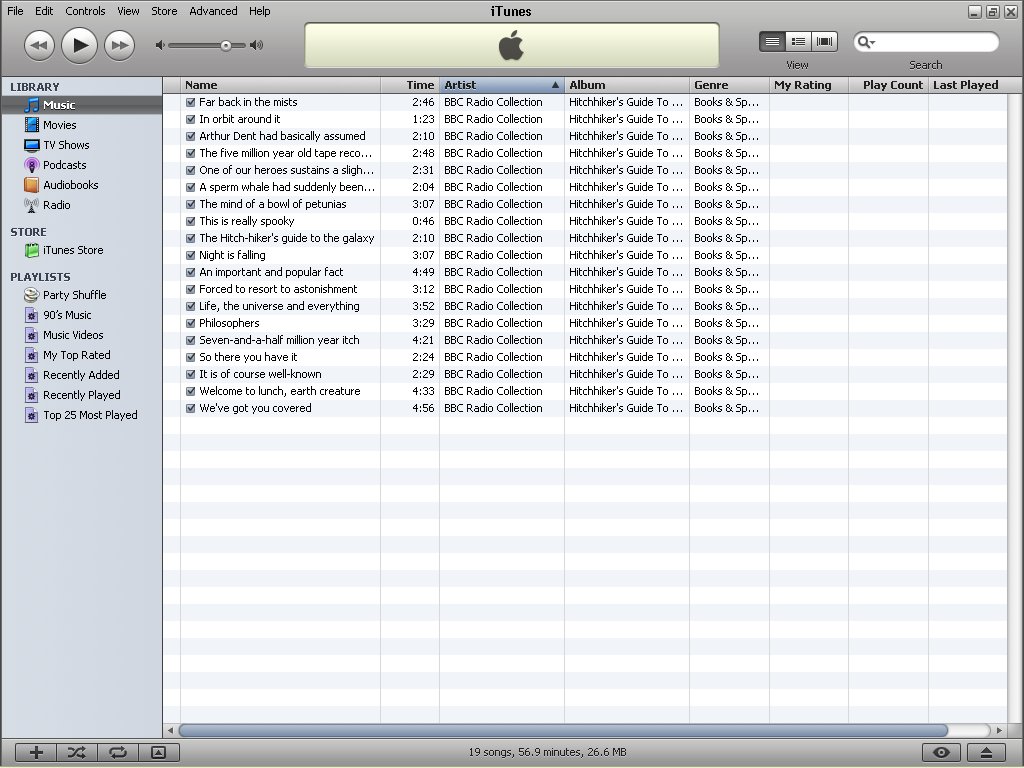Open the Edit menu
The height and width of the screenshot is (768, 1024).
click(44, 11)
